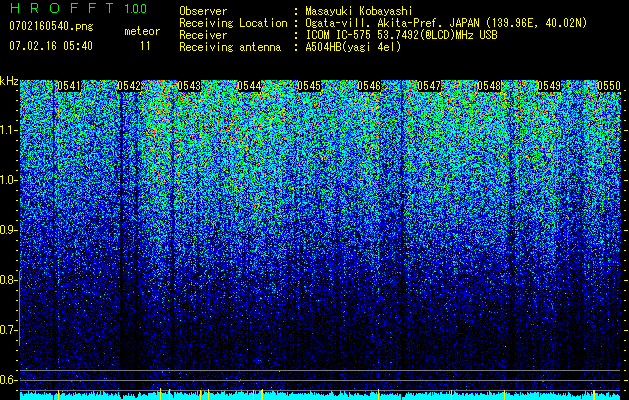Click the Receiver label
This screenshot has width=629, height=400.
pos(203,35)
